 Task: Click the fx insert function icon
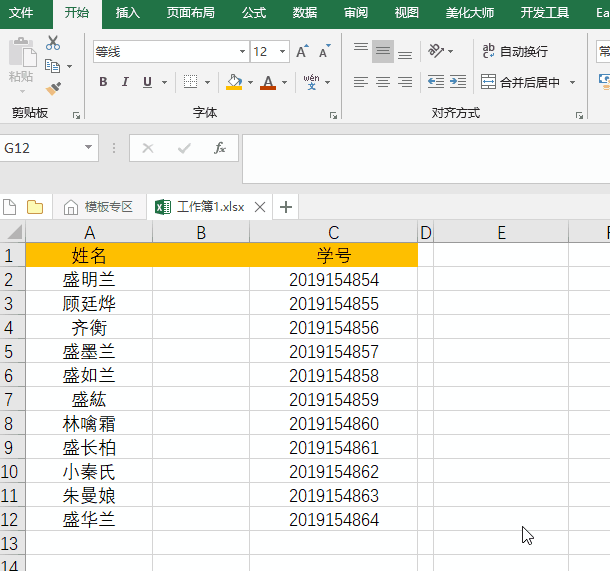coord(220,148)
